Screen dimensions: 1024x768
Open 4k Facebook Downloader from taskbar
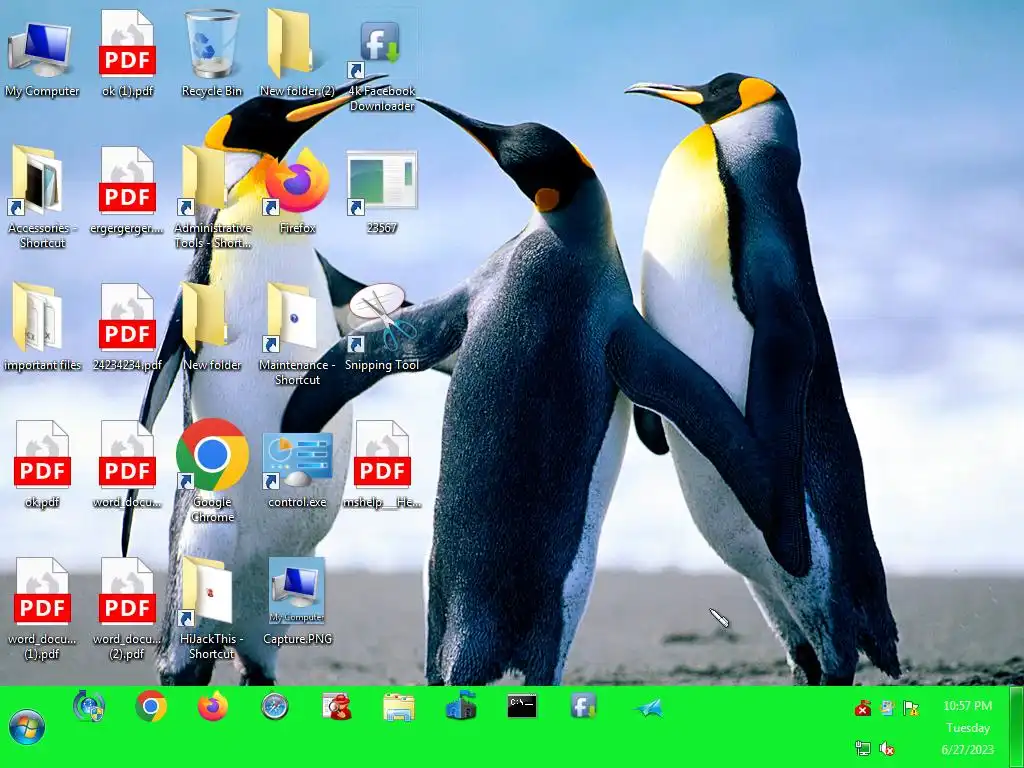pos(583,706)
